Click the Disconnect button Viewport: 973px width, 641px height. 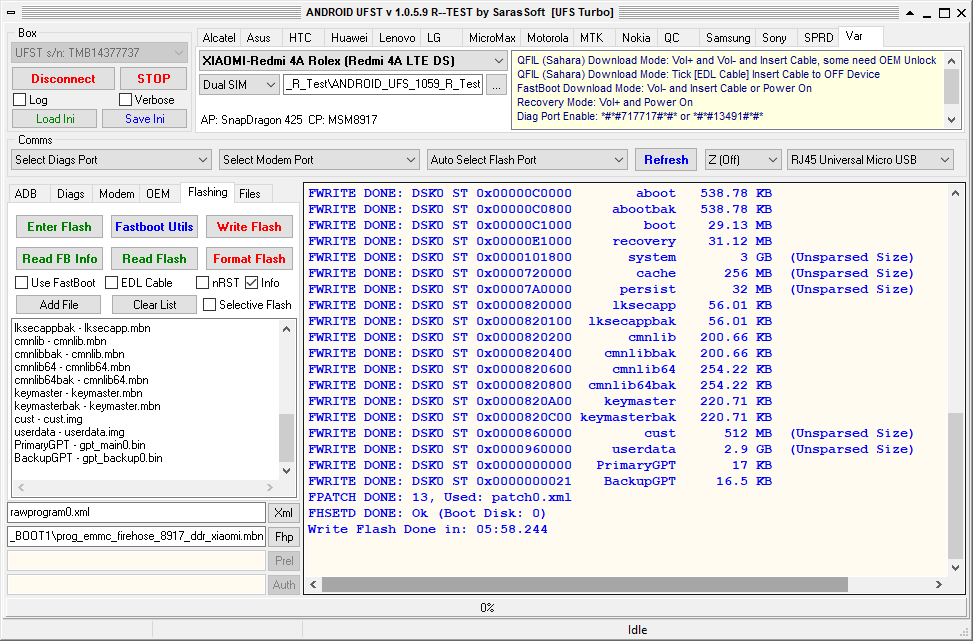63,79
